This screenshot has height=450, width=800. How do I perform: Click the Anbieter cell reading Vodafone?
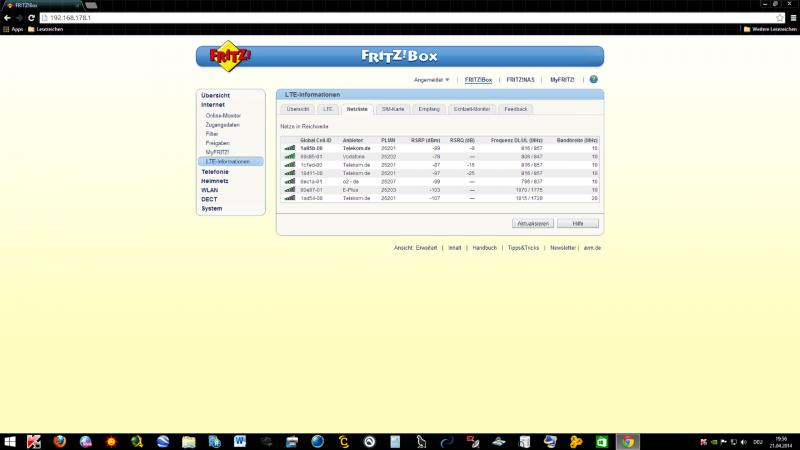[x=354, y=157]
